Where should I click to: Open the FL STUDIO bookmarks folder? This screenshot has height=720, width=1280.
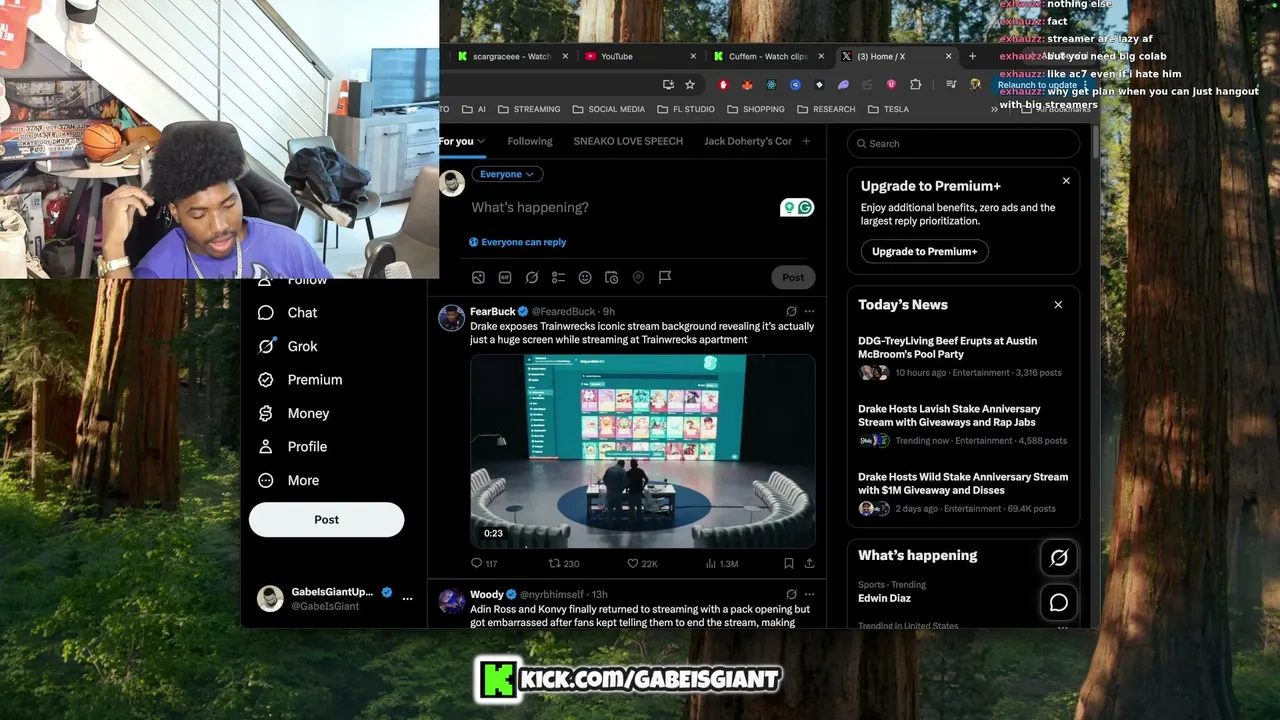(685, 109)
